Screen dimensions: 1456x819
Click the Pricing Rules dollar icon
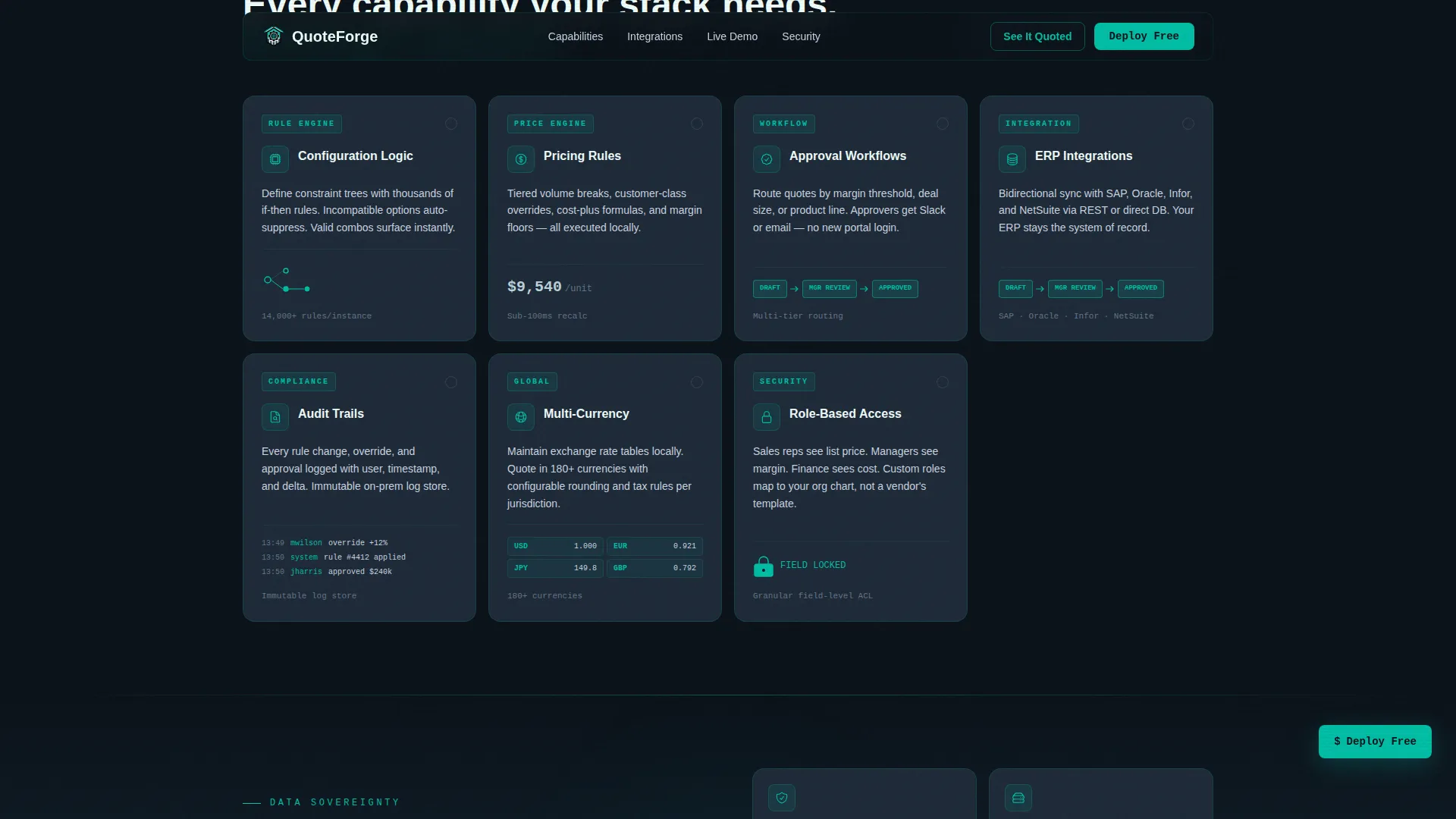[x=521, y=159]
